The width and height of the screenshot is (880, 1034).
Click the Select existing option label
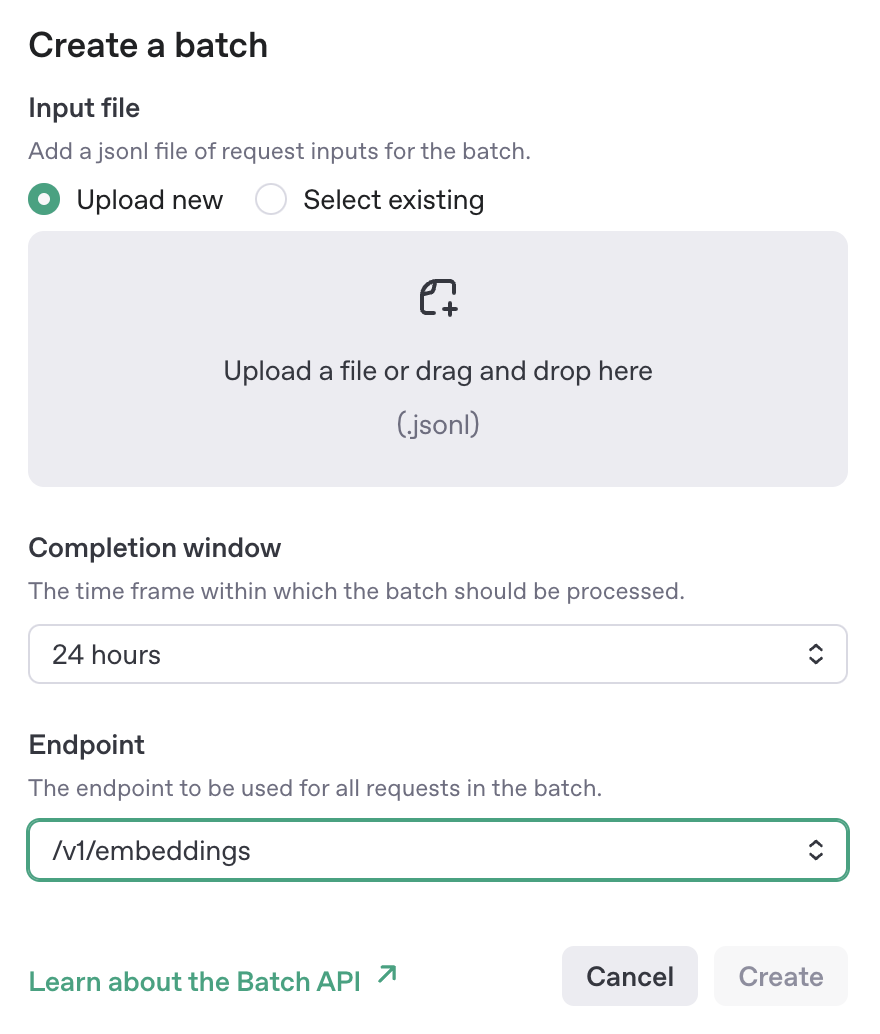click(x=393, y=200)
